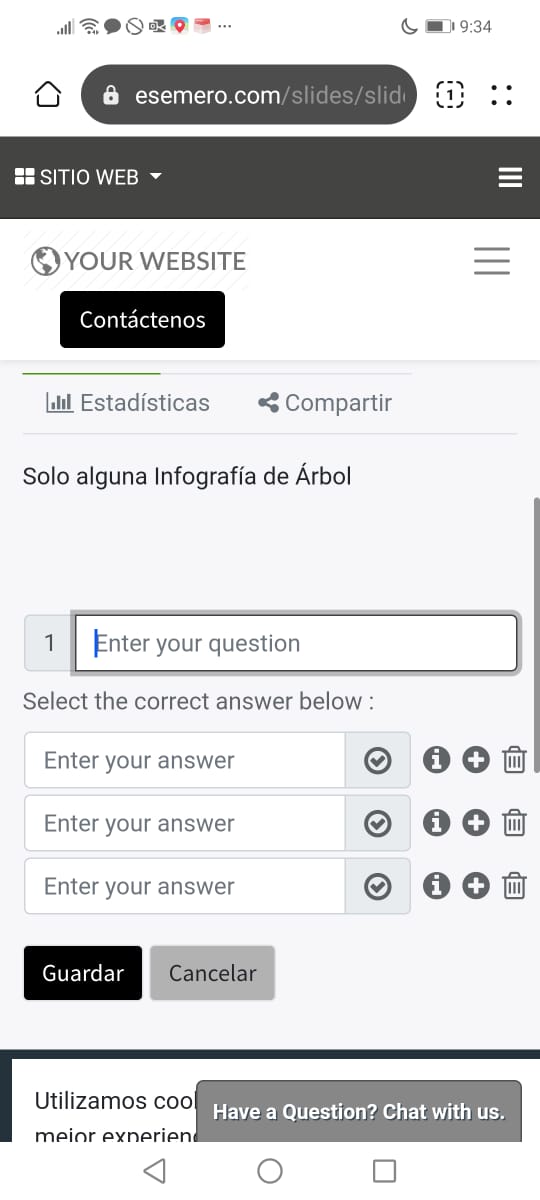540x1200 pixels.
Task: Click info icon of third answer
Action: click(x=436, y=886)
